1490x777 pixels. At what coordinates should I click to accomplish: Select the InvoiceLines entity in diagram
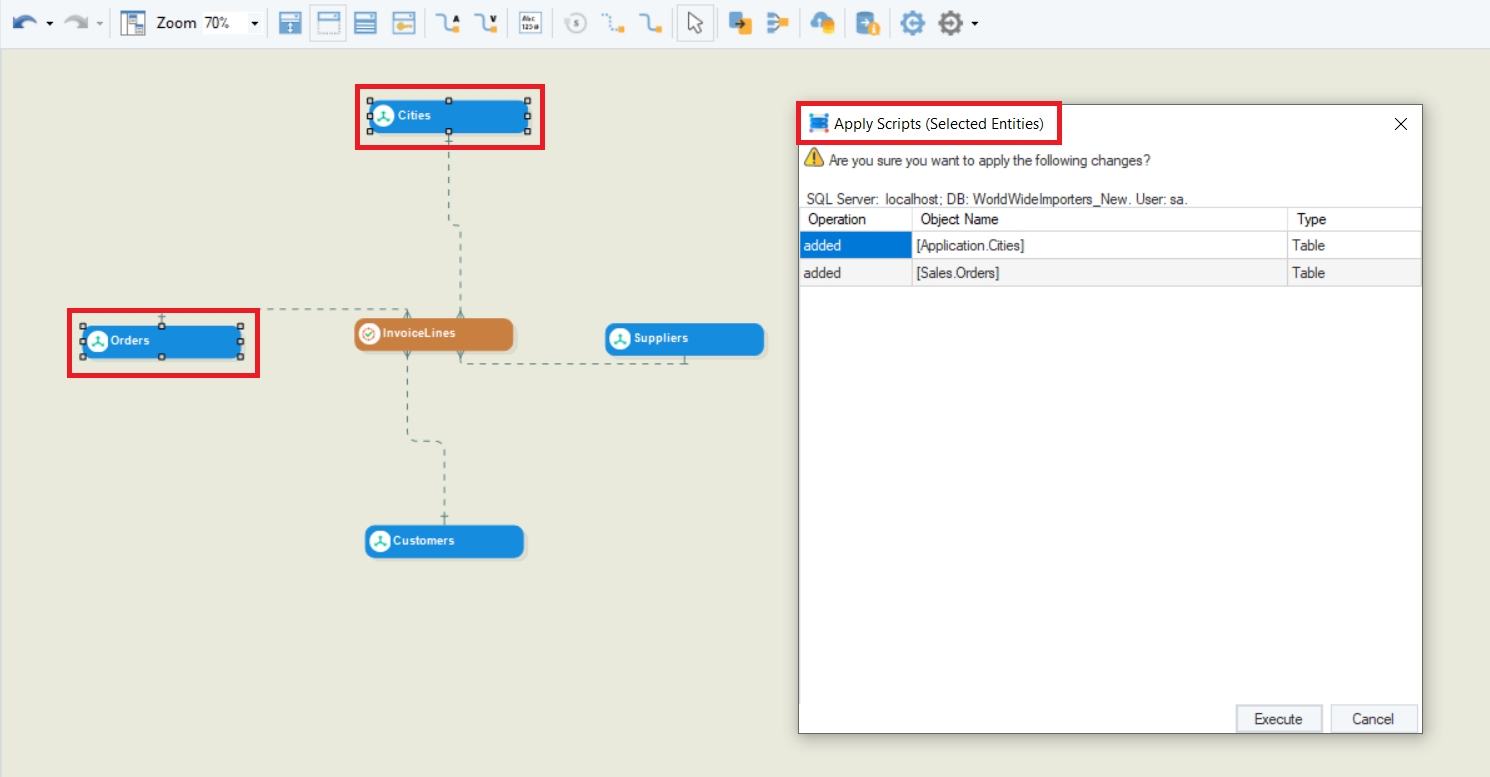434,334
